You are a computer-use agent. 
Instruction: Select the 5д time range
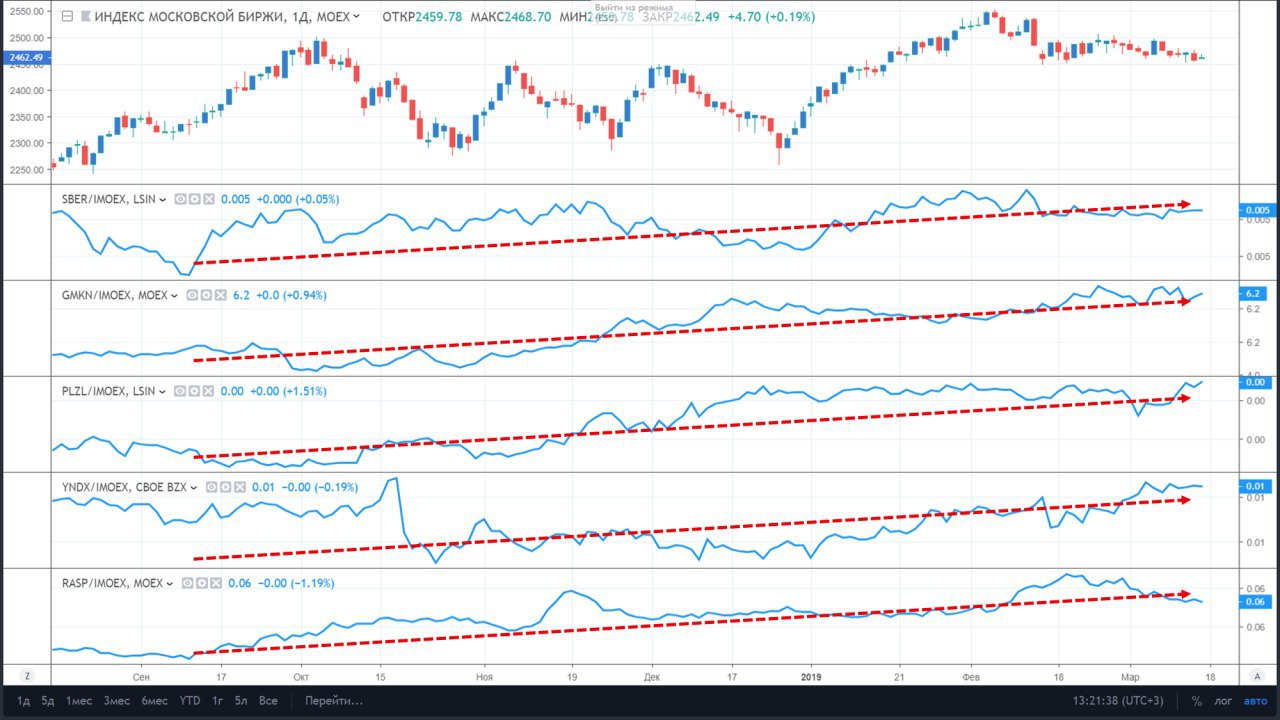(x=49, y=701)
